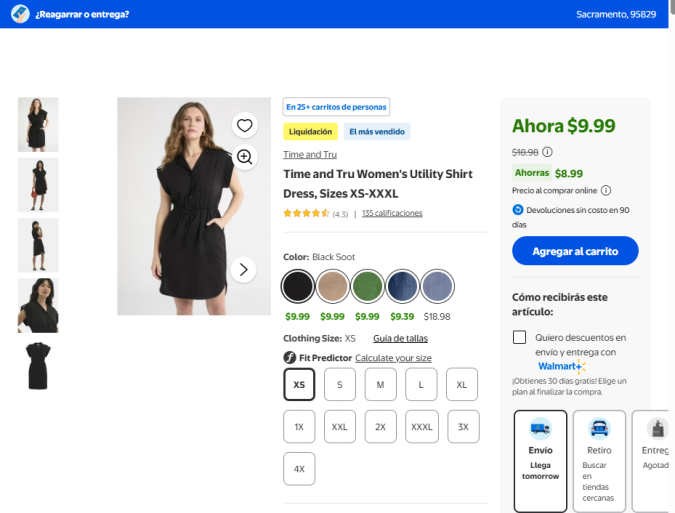
Task: Select the Envío shipping option card
Action: [x=540, y=461]
